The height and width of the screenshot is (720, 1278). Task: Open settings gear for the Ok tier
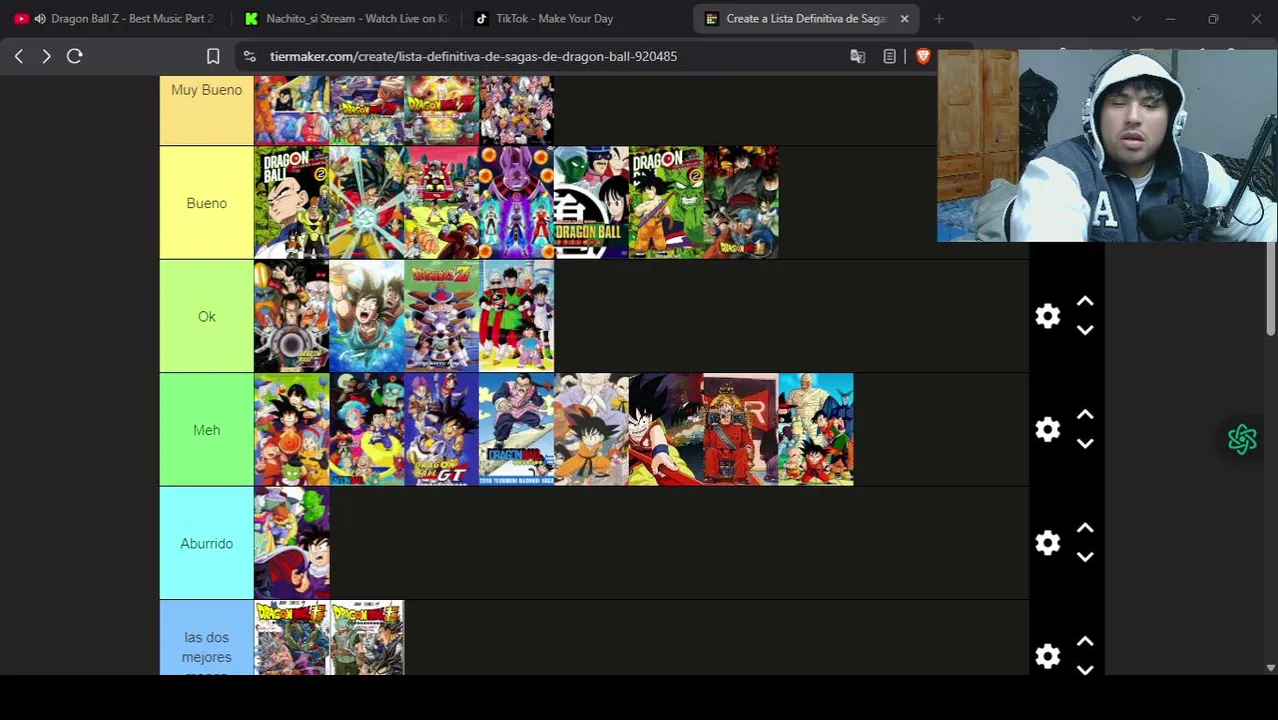[x=1047, y=316]
